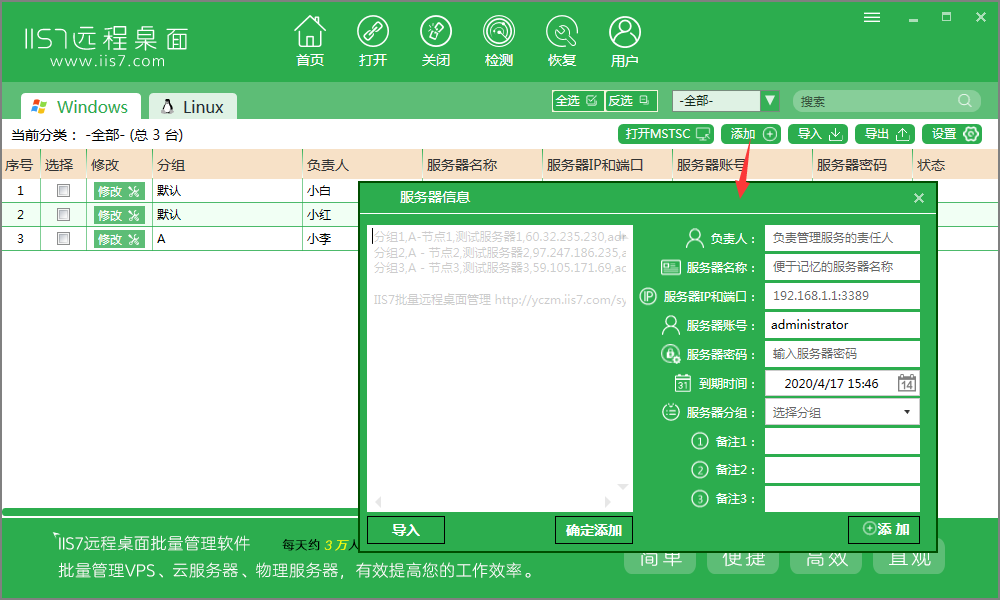The width and height of the screenshot is (1000, 600).
Task: Click 导出 export button
Action: click(885, 134)
